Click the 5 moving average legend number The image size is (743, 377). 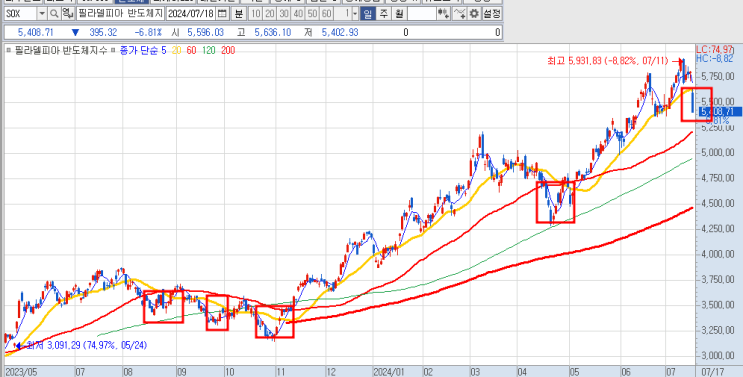coord(164,50)
